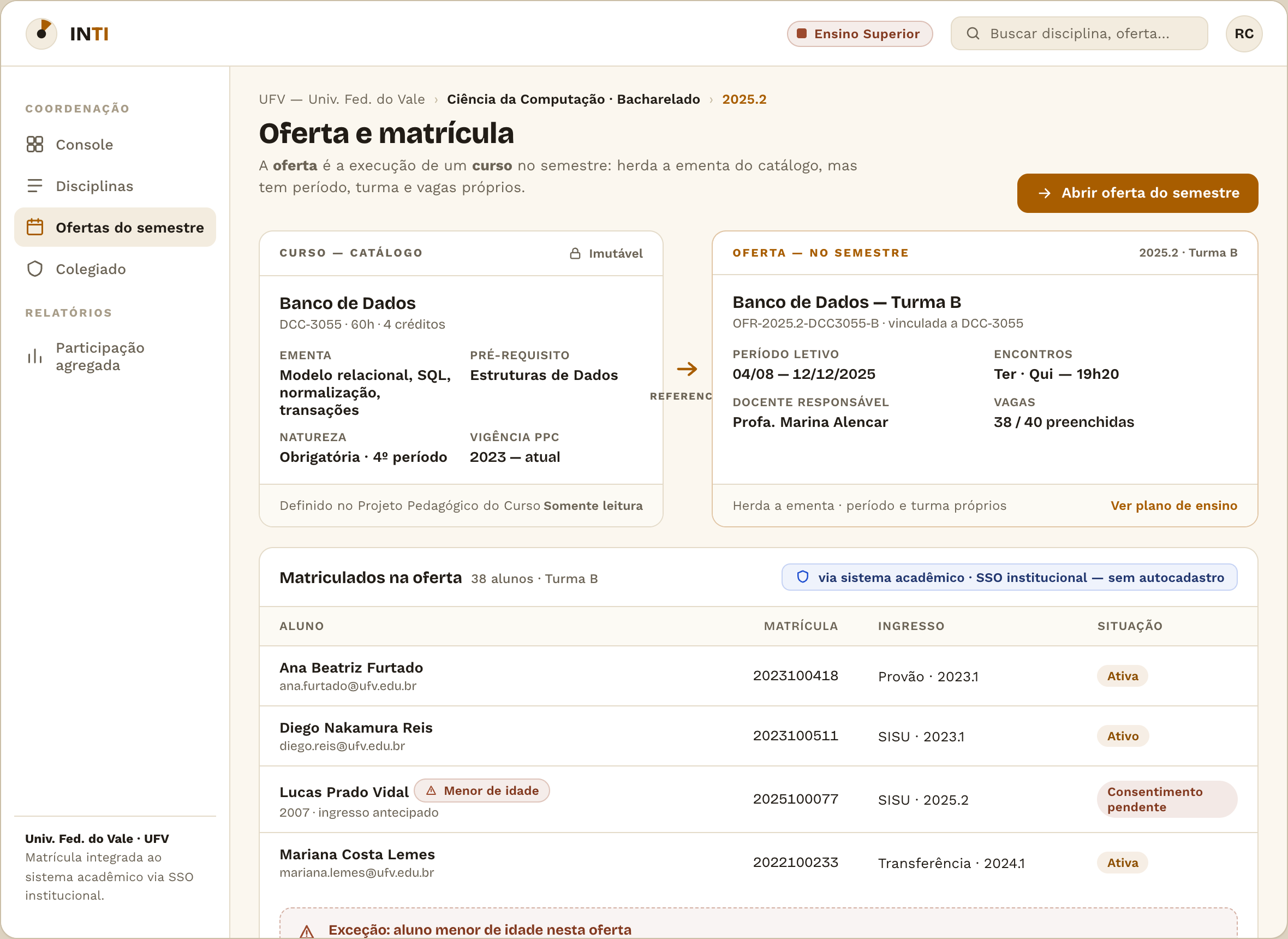Screen dimensions: 1288x939
Task: Click the 2025.2 breadcrumb
Action: tap(744, 99)
